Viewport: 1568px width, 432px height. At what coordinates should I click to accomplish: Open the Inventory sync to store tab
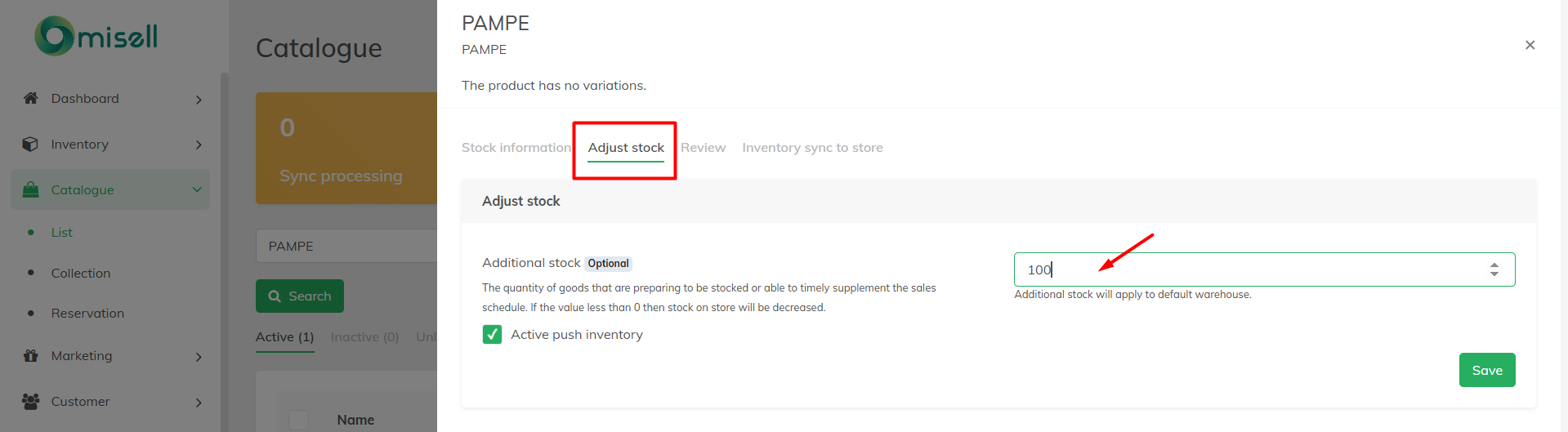(812, 148)
